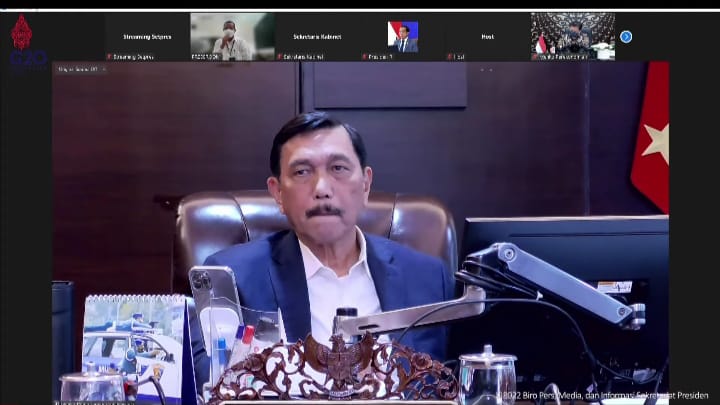Click muted mic icon on Host tile
The image size is (720, 405).
click(x=450, y=57)
